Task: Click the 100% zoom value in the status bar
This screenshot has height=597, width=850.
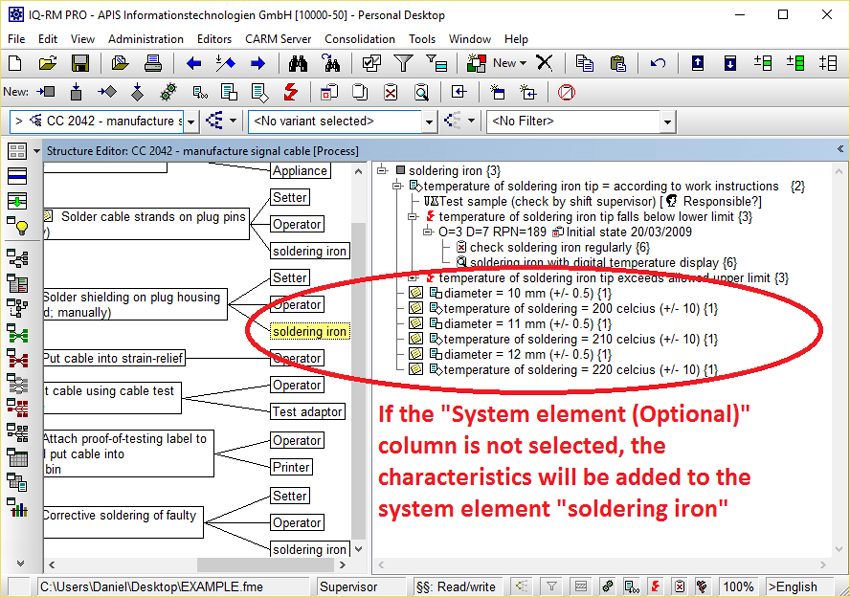Action: [738, 587]
